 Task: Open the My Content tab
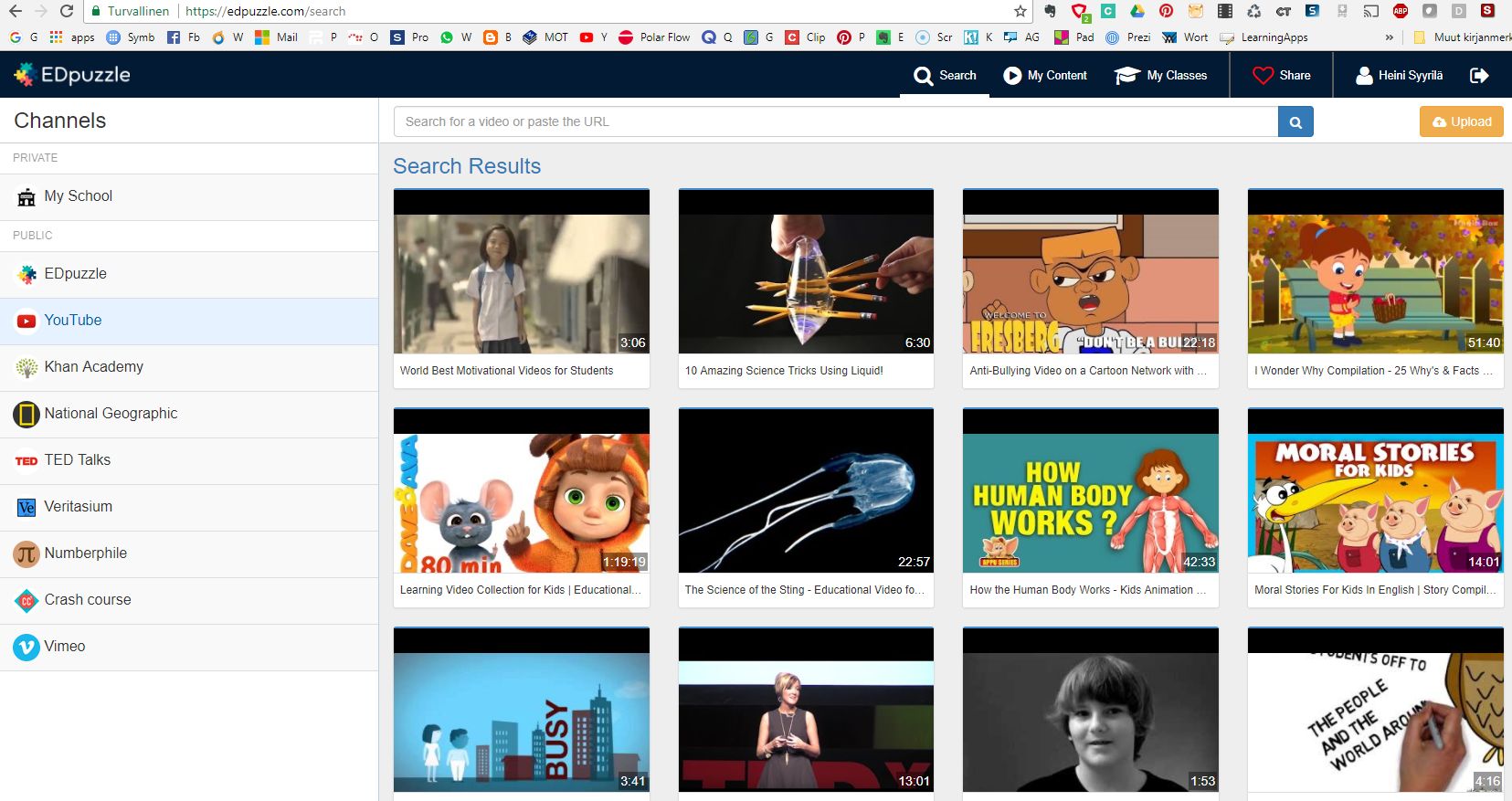(x=1045, y=75)
